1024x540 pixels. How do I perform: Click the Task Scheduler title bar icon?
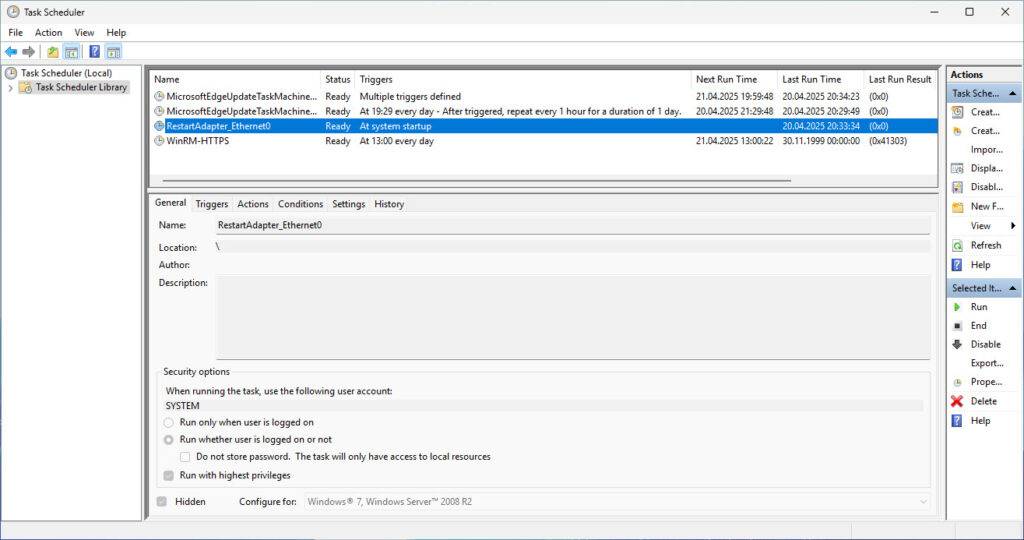coord(12,12)
